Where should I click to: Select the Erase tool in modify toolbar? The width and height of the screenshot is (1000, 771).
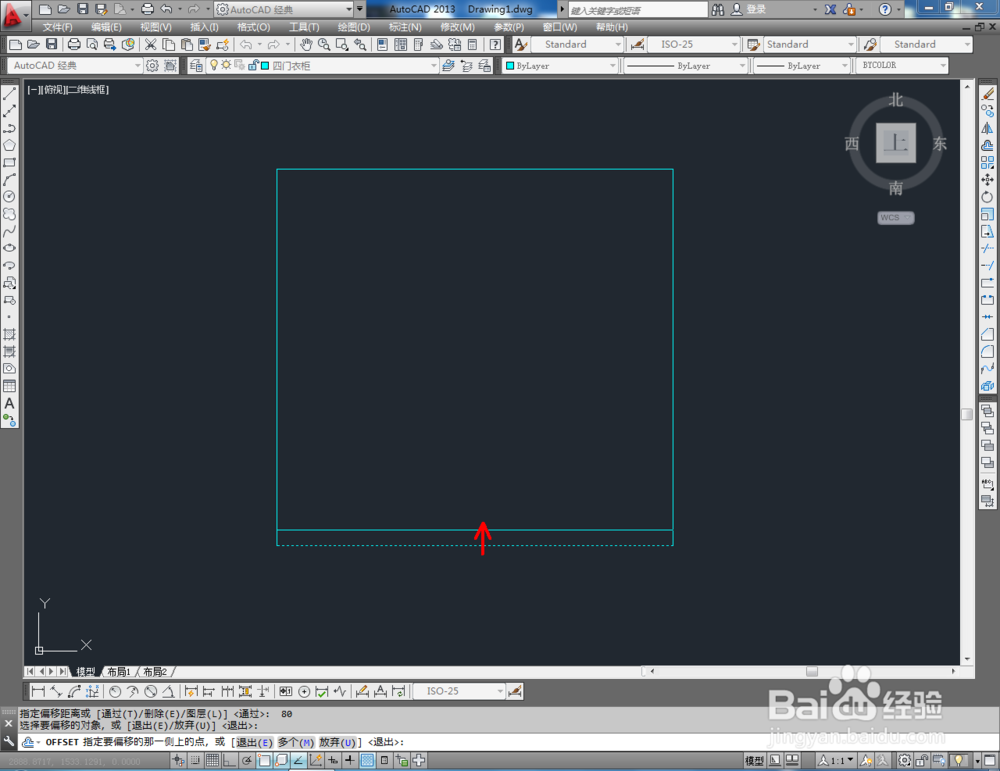pyautogui.click(x=987, y=94)
